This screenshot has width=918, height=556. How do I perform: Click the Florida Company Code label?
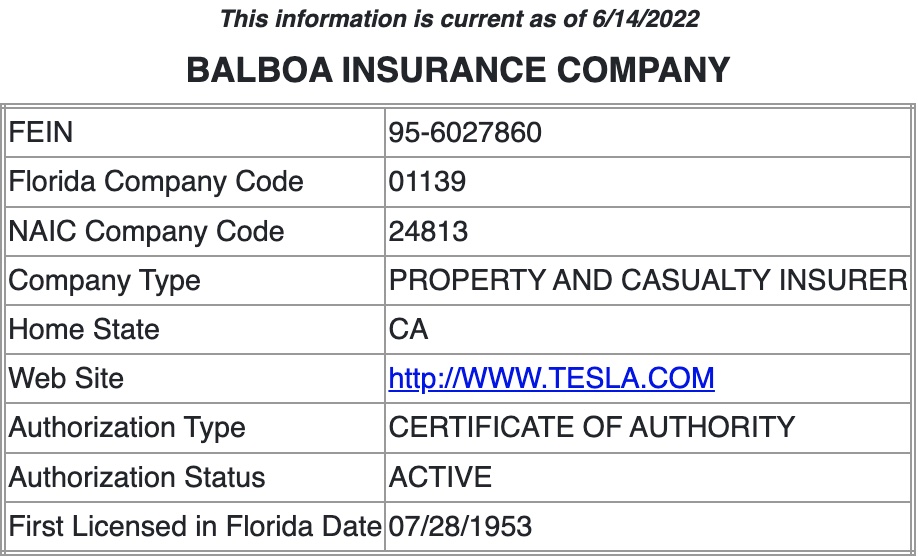click(x=156, y=181)
